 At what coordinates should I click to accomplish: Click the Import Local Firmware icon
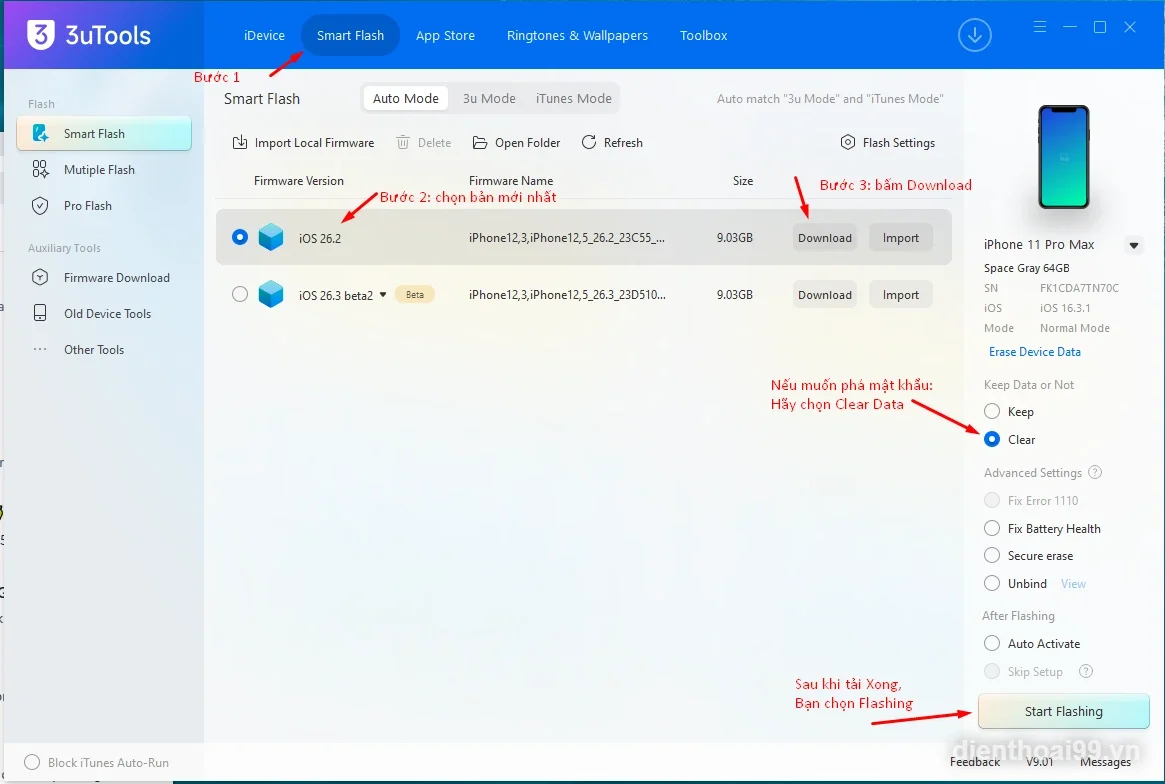(x=239, y=142)
